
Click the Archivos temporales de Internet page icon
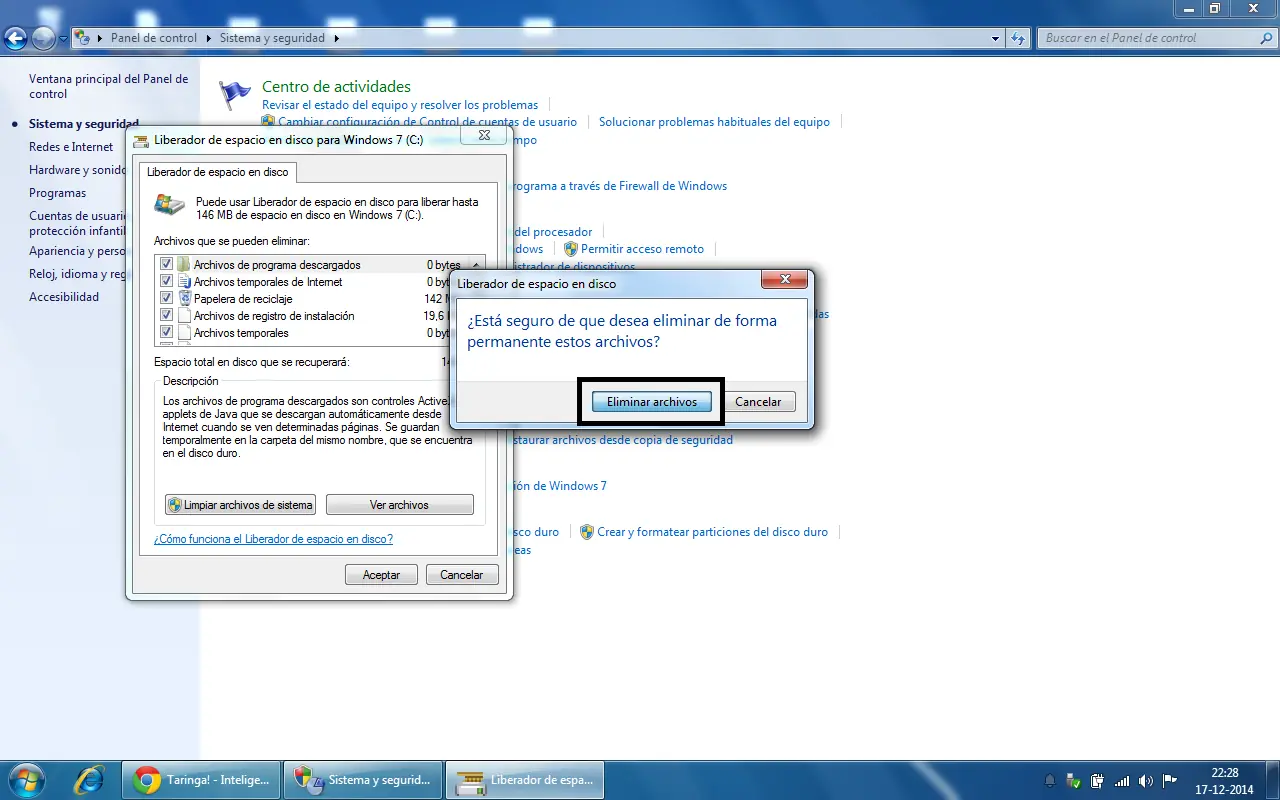coord(184,282)
